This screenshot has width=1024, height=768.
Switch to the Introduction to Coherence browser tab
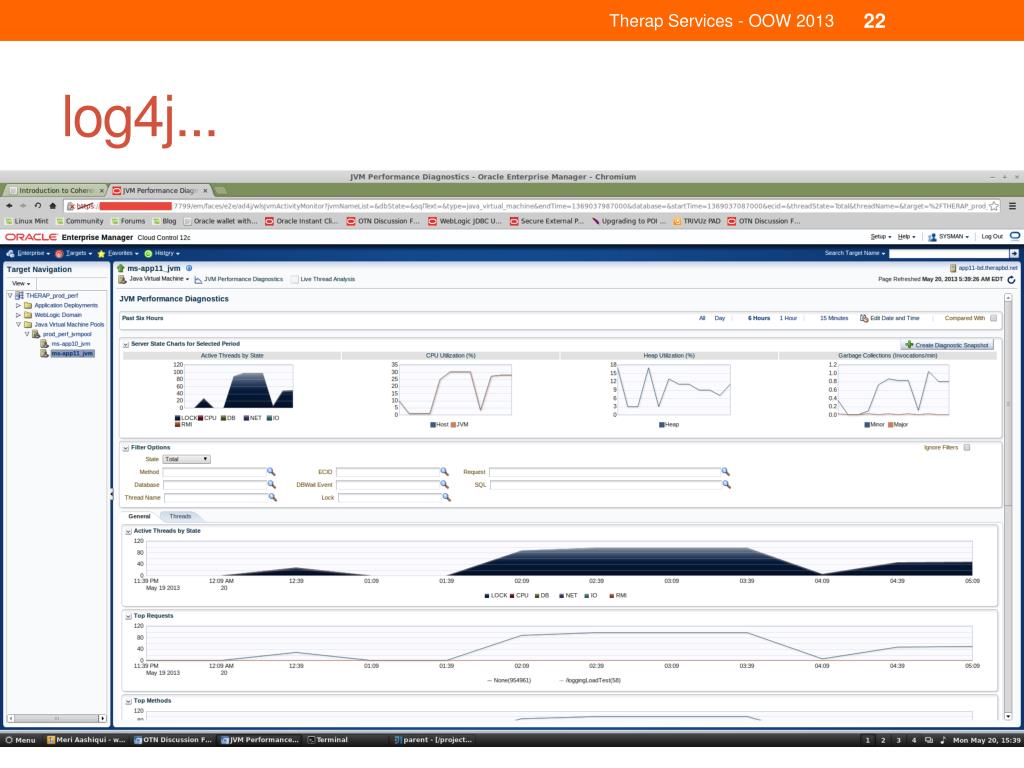56,191
